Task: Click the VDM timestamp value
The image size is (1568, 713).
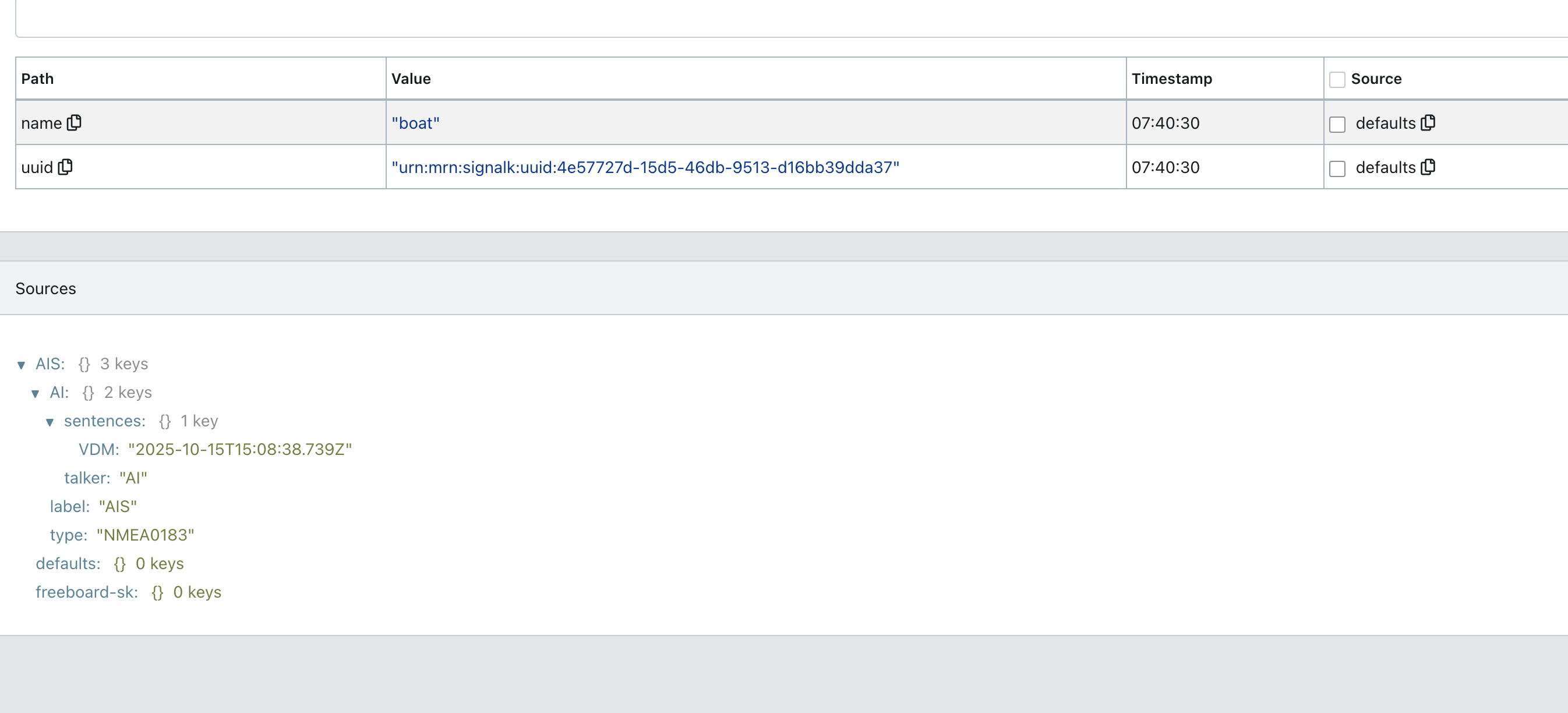Action: coord(240,449)
